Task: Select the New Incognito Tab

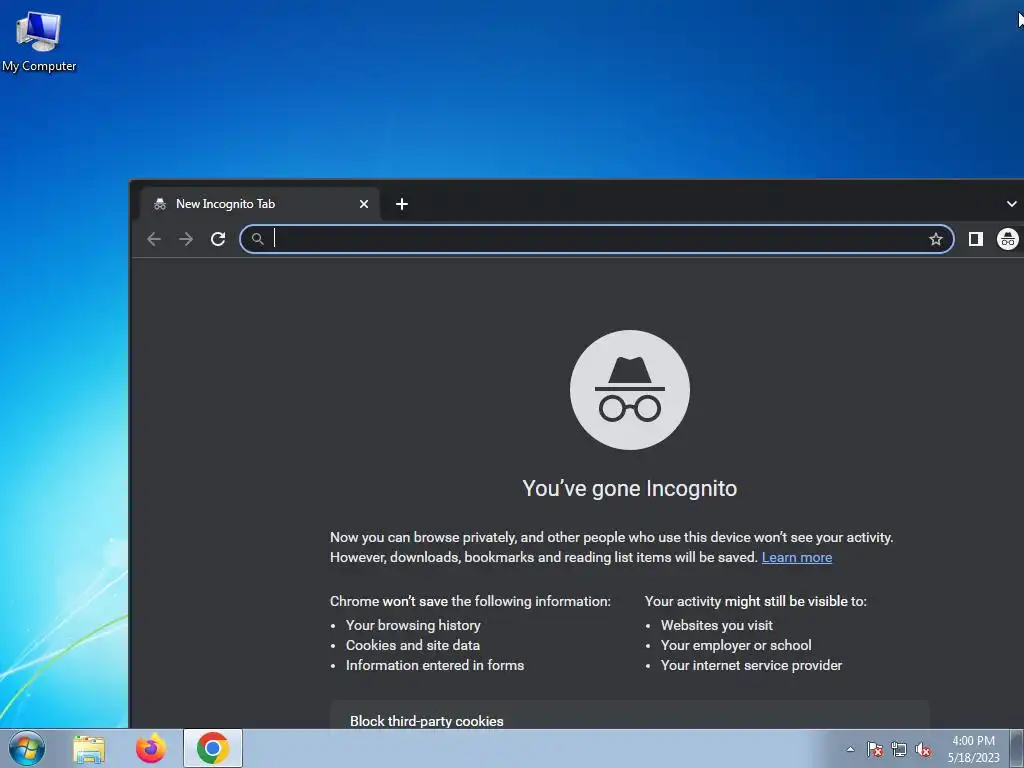Action: click(259, 204)
